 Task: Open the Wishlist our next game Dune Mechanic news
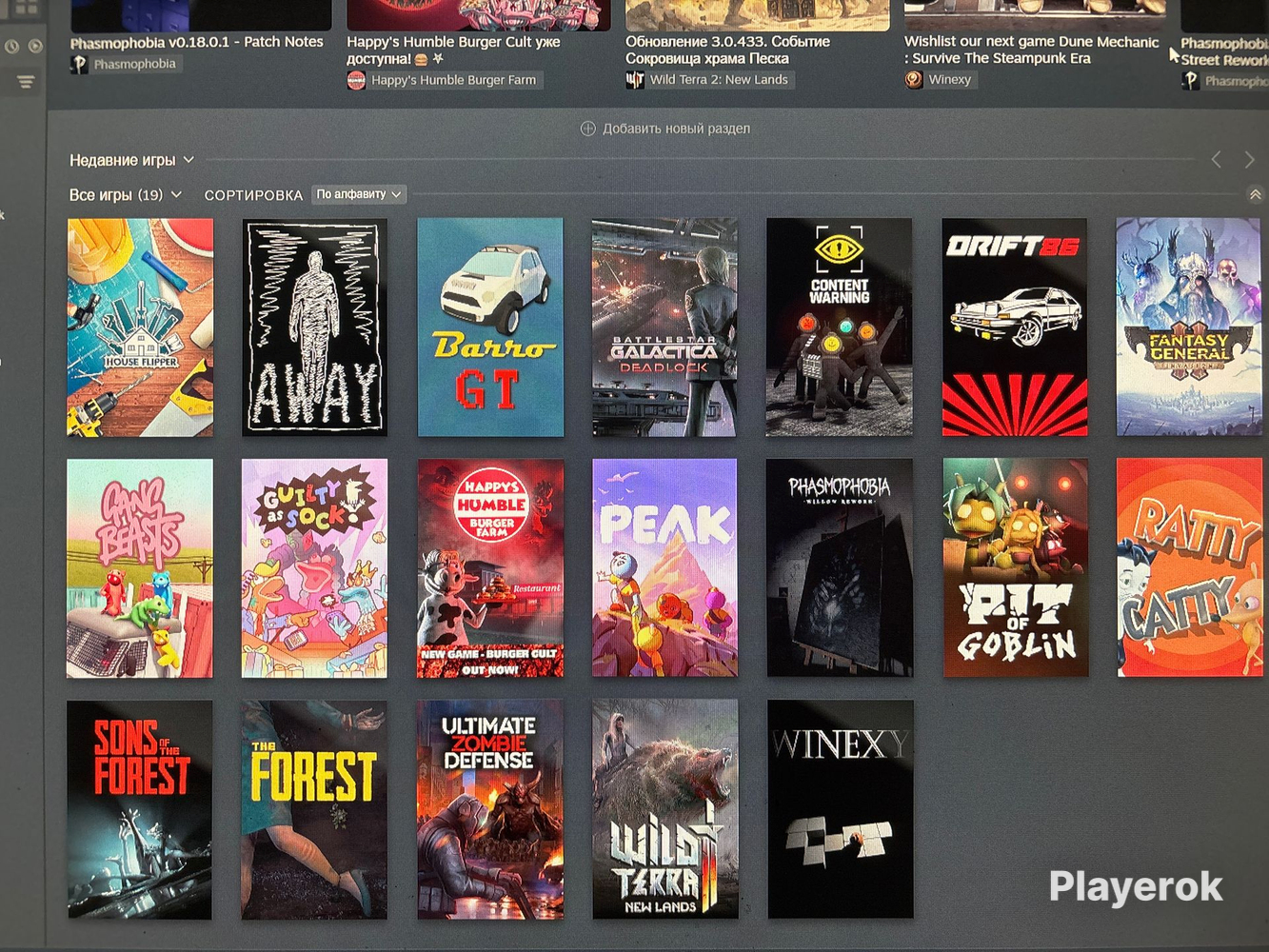[1032, 50]
